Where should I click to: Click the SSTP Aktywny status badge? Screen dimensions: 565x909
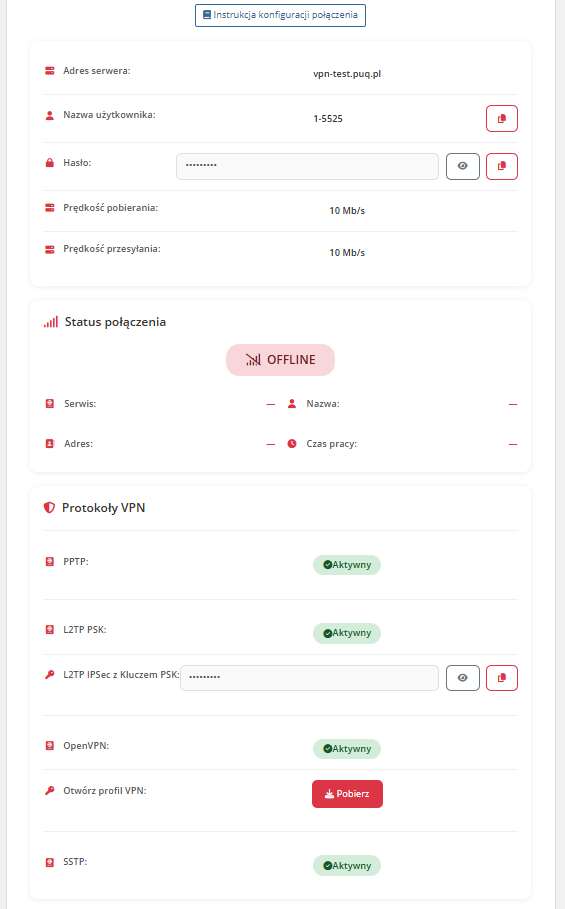347,866
